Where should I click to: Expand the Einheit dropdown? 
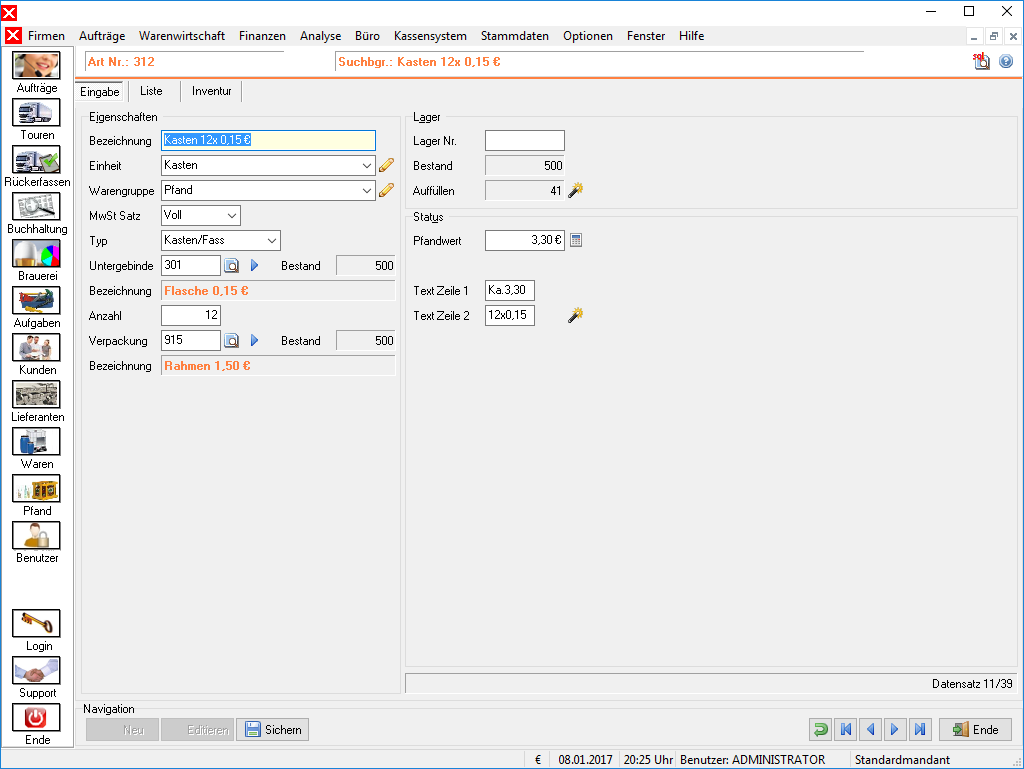click(367, 166)
